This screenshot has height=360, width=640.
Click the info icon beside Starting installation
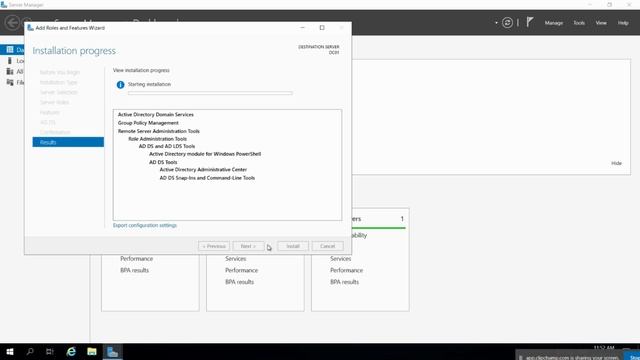click(120, 85)
